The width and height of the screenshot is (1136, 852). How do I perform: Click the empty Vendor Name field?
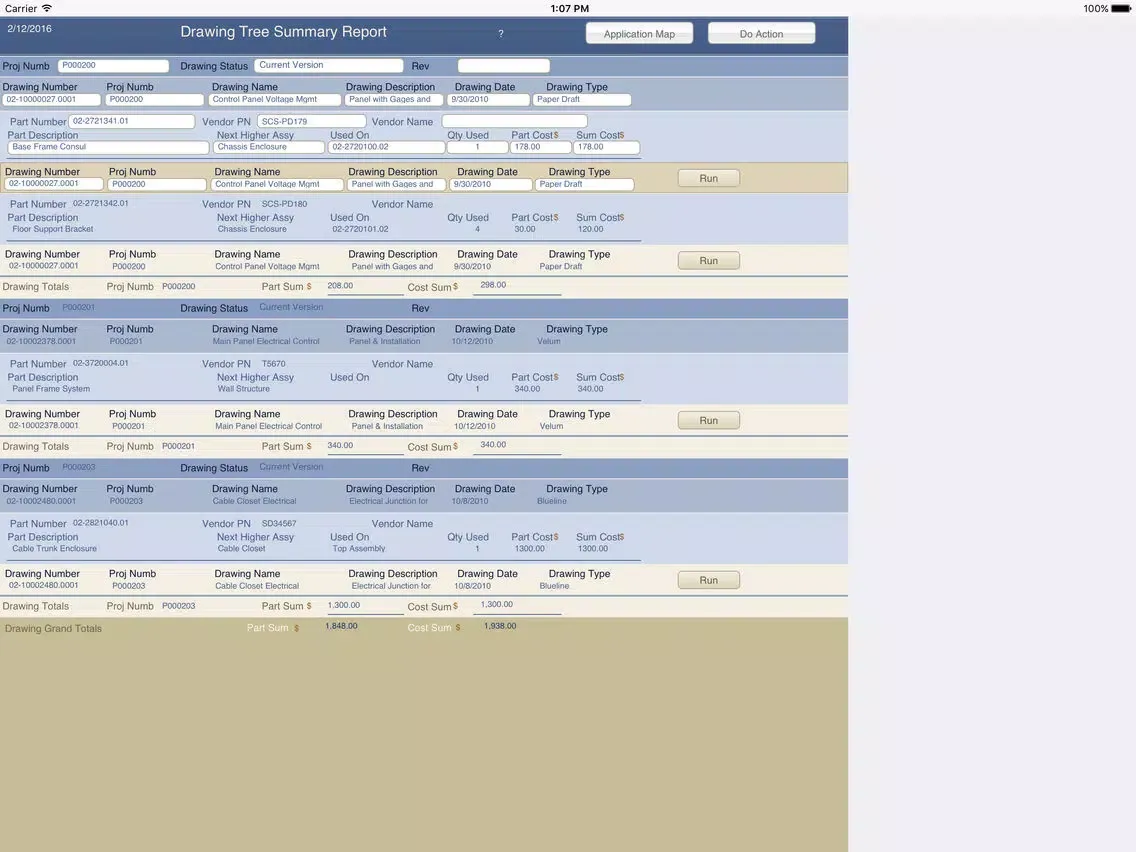click(x=514, y=121)
